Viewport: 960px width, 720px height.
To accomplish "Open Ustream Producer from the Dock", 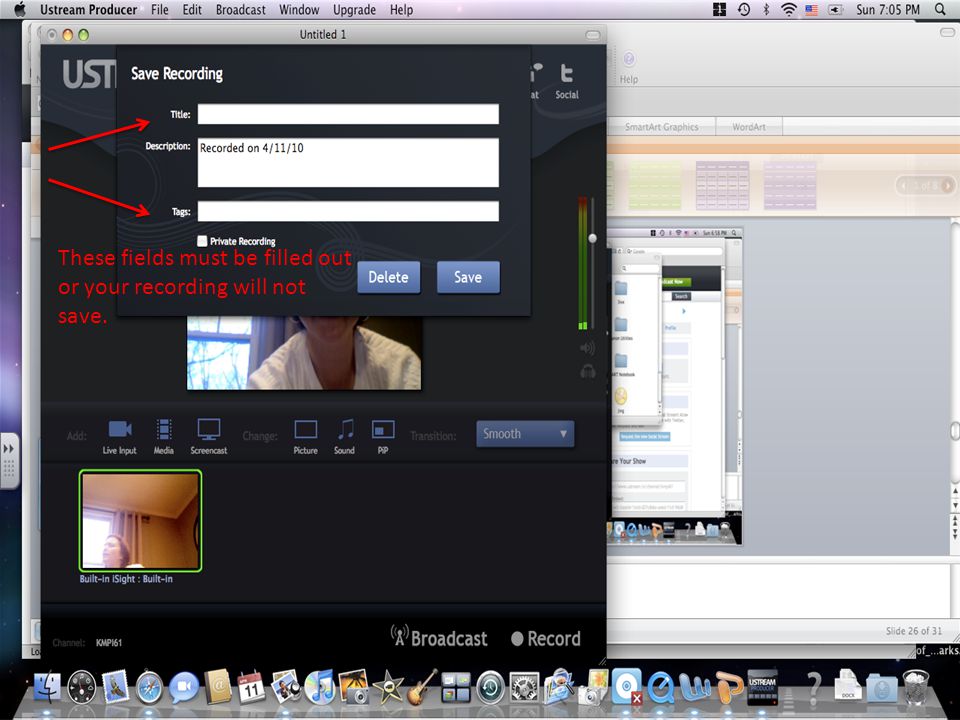I will (763, 687).
